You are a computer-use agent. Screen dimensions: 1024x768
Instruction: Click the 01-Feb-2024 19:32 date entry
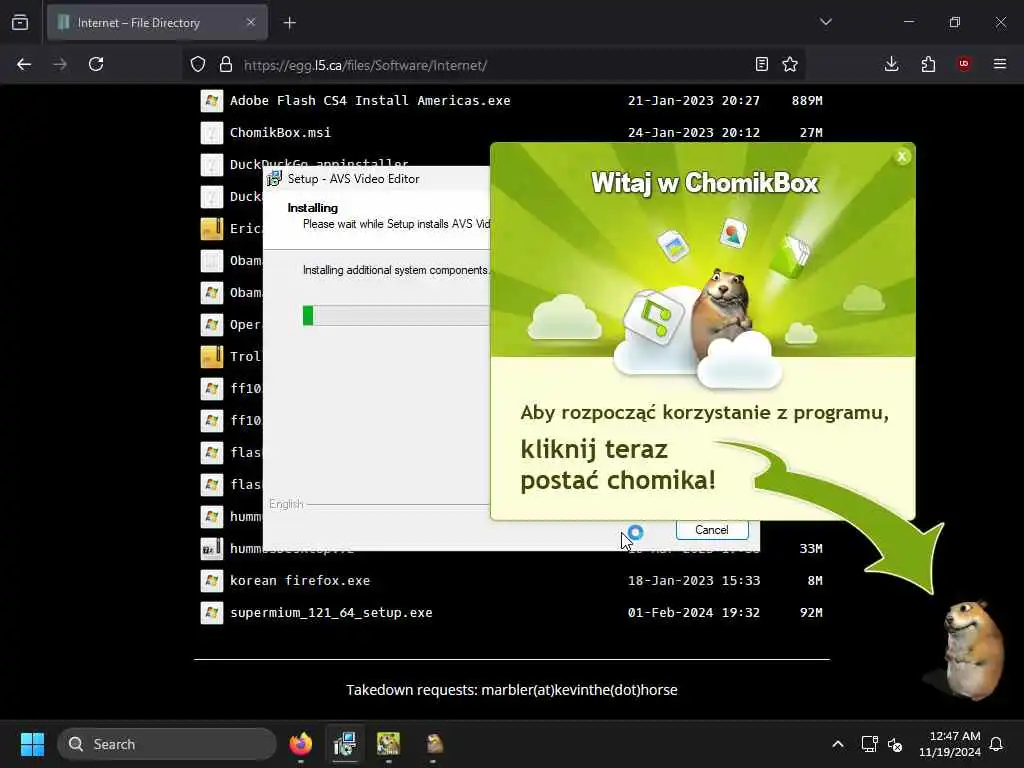coord(694,613)
